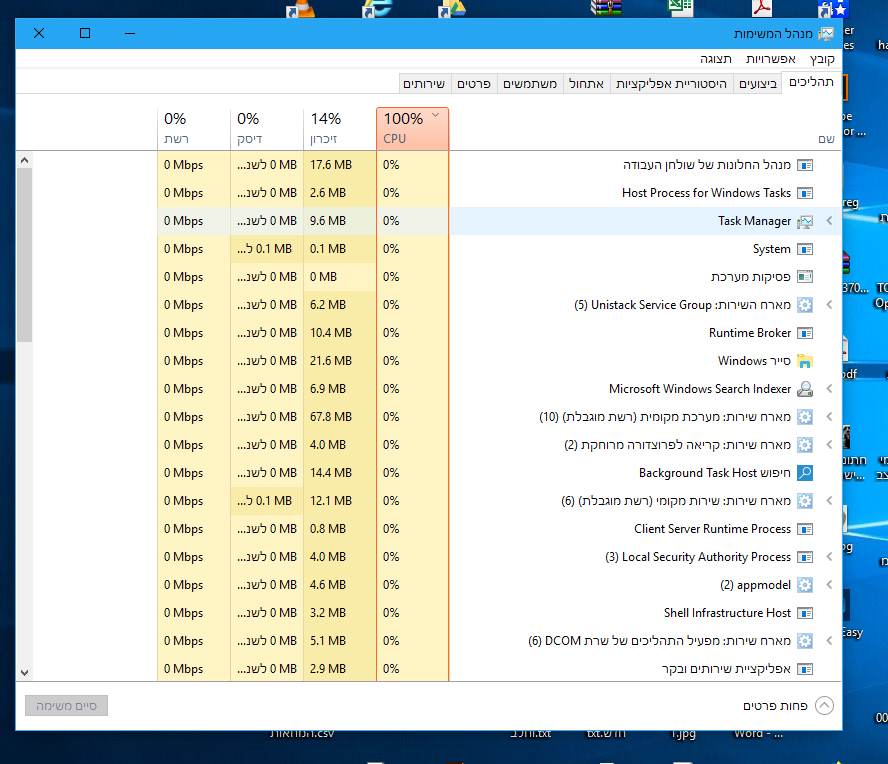Click the Client Server Runtime Process icon

click(805, 529)
